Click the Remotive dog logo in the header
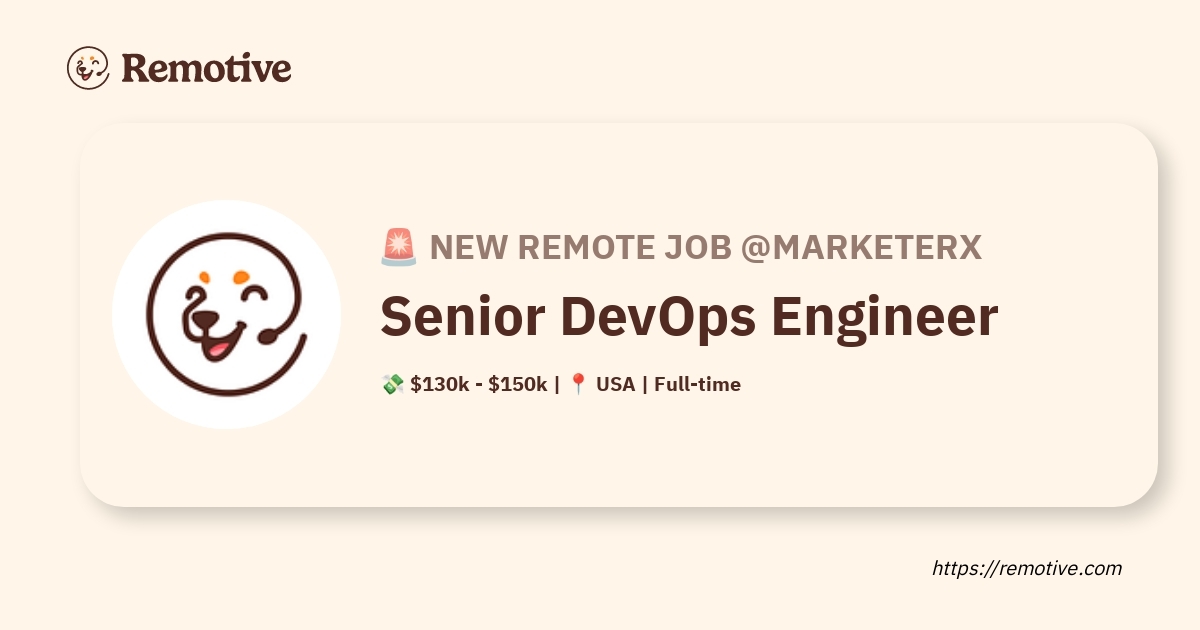The image size is (1200, 630). 88,68
